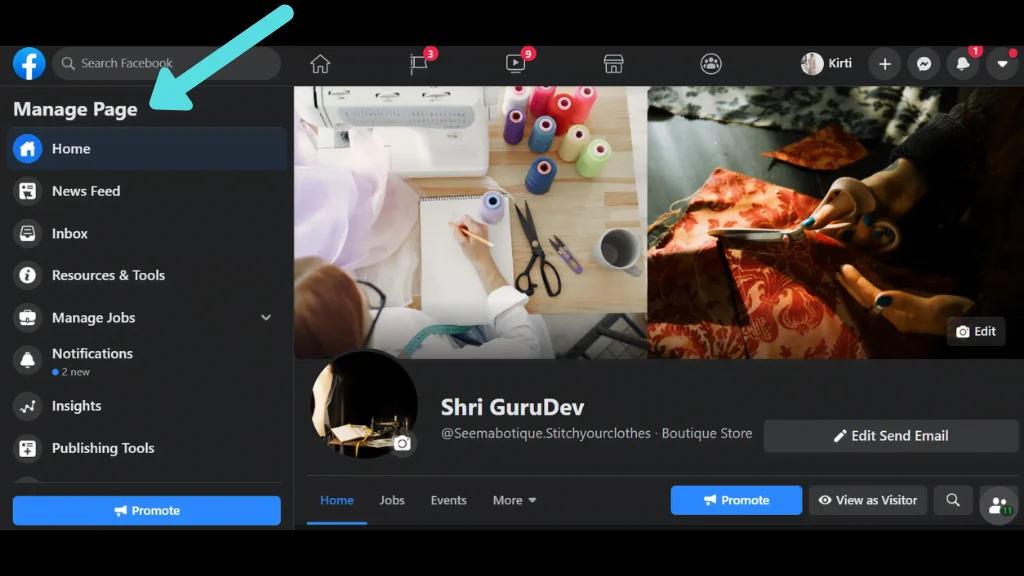Screen dimensions: 1024x576
Task: Click the Inbox sidebar icon
Action: [x=27, y=233]
